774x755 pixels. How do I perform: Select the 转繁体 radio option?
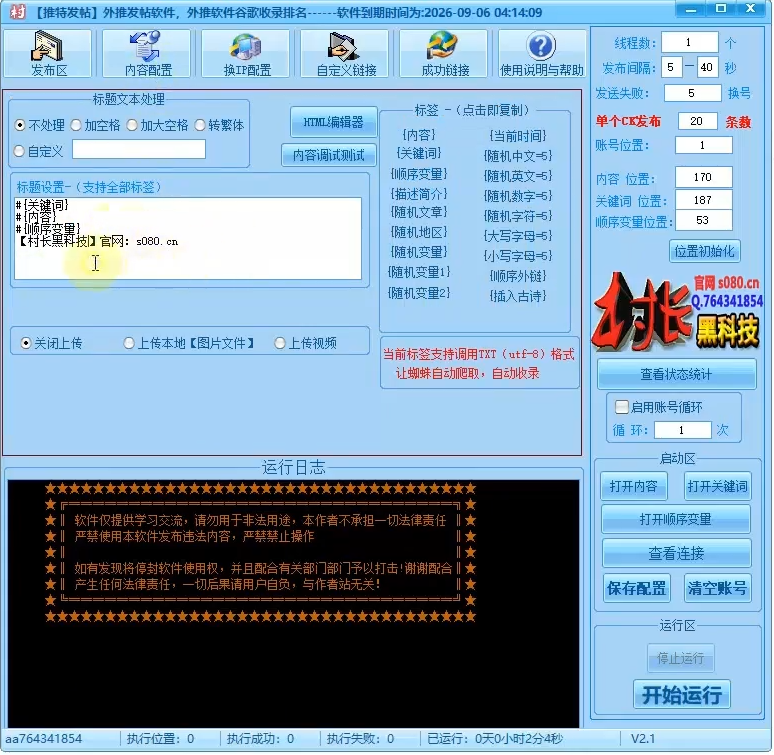[219, 125]
